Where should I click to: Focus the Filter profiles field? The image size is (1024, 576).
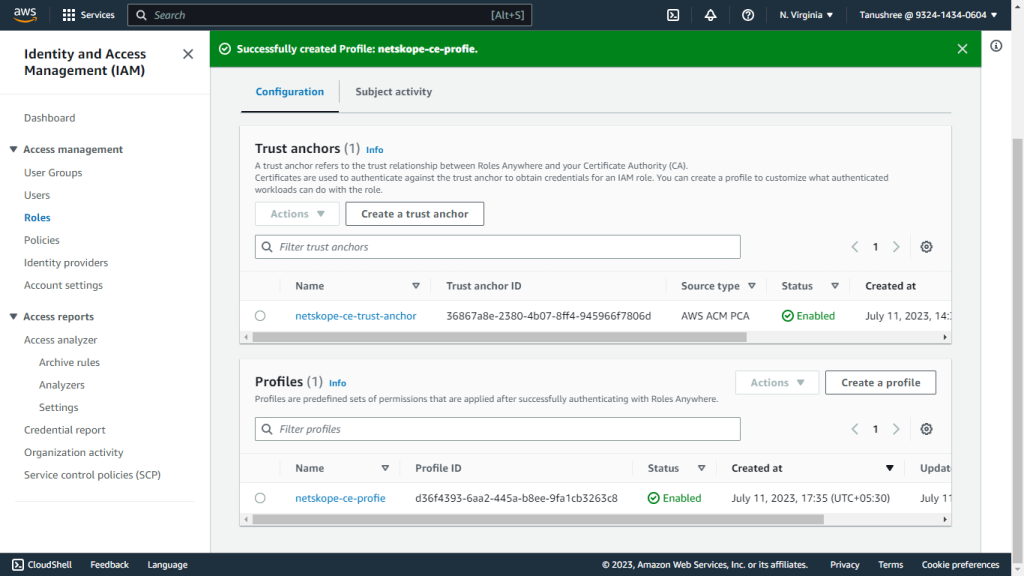coord(498,429)
